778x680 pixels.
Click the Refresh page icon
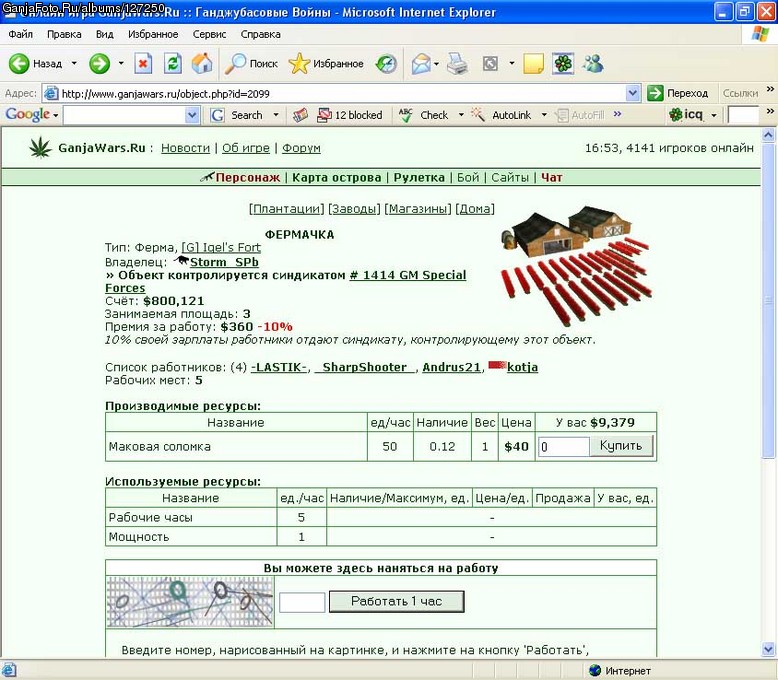tap(173, 64)
